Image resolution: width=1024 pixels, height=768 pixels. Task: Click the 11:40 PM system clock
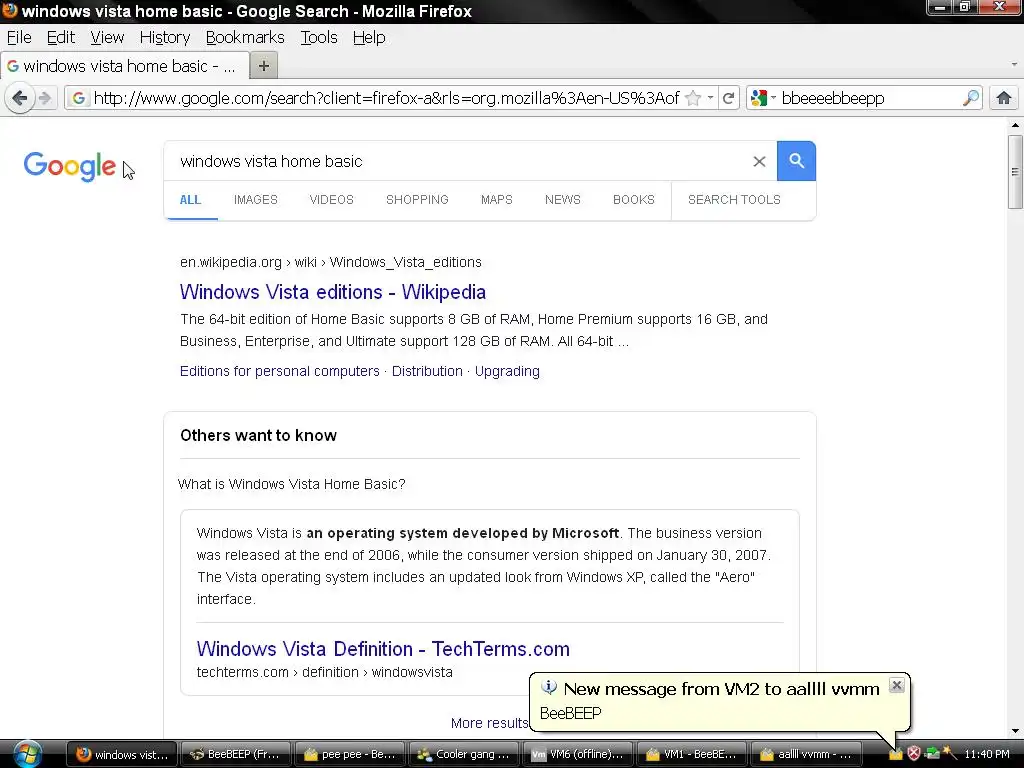[x=987, y=754]
